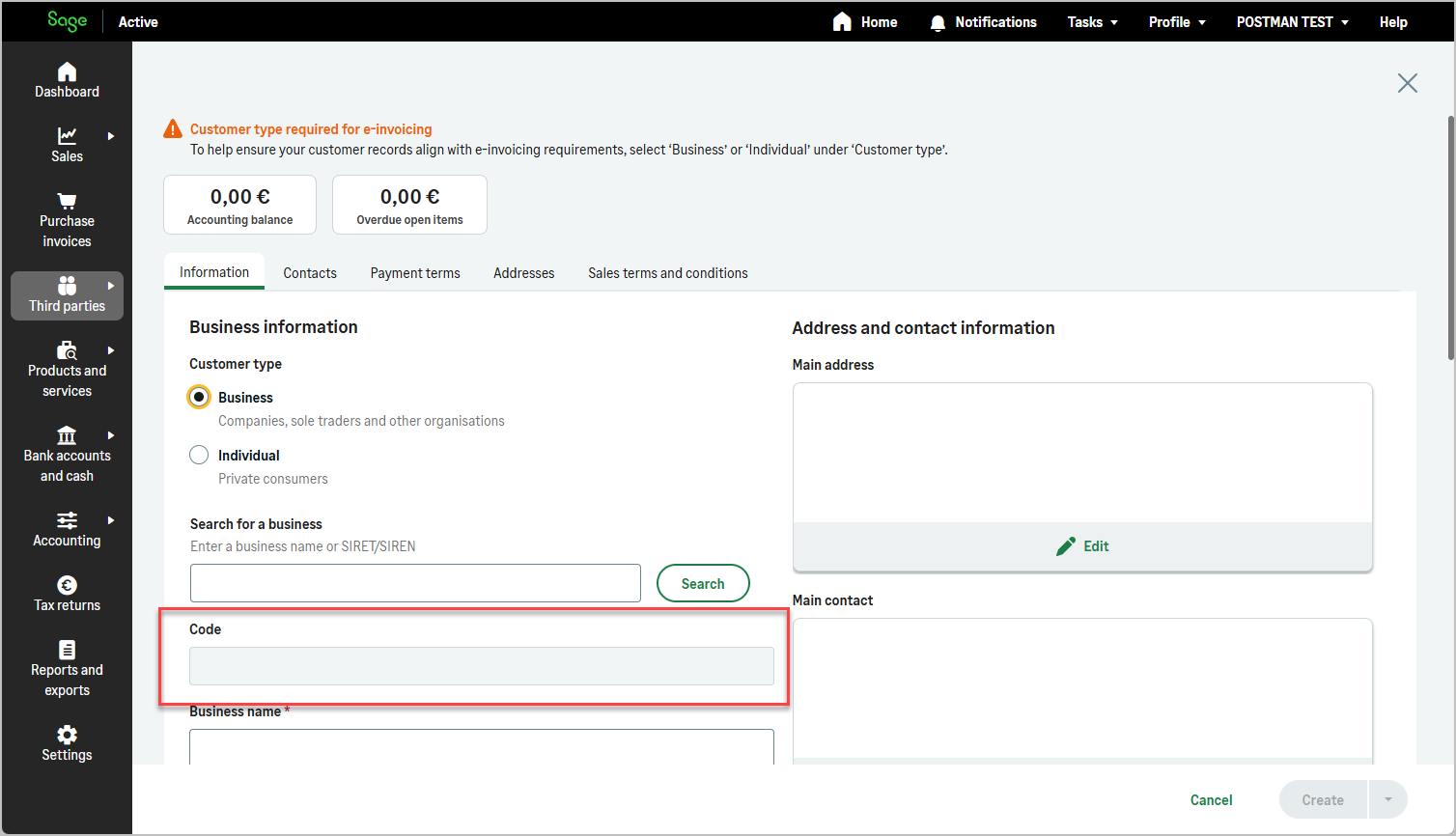Click 'Enter a business name or SIRET/SIREN' hint

pyautogui.click(x=303, y=546)
